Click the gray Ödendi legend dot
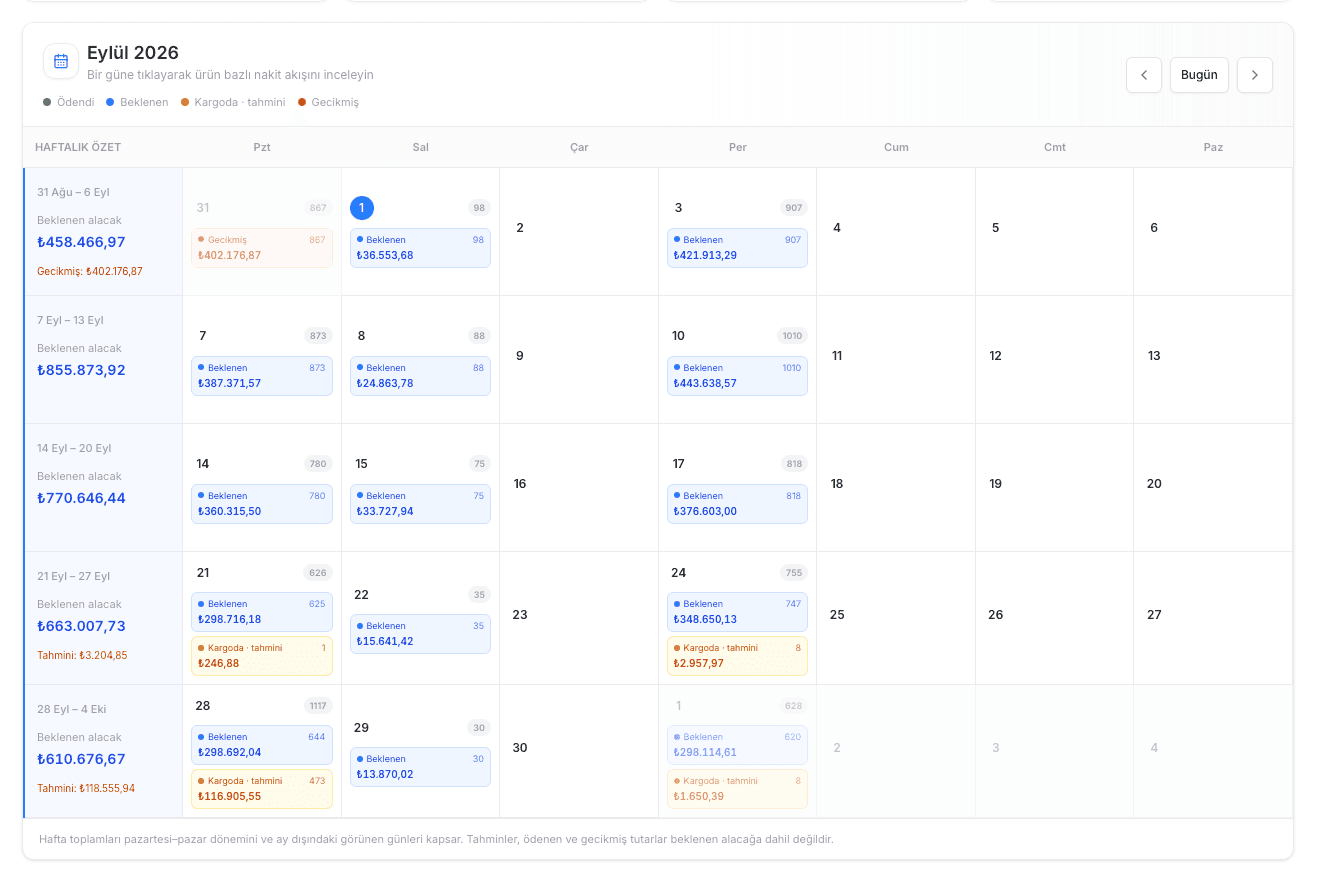The width and height of the screenshot is (1320, 877). click(x=47, y=102)
